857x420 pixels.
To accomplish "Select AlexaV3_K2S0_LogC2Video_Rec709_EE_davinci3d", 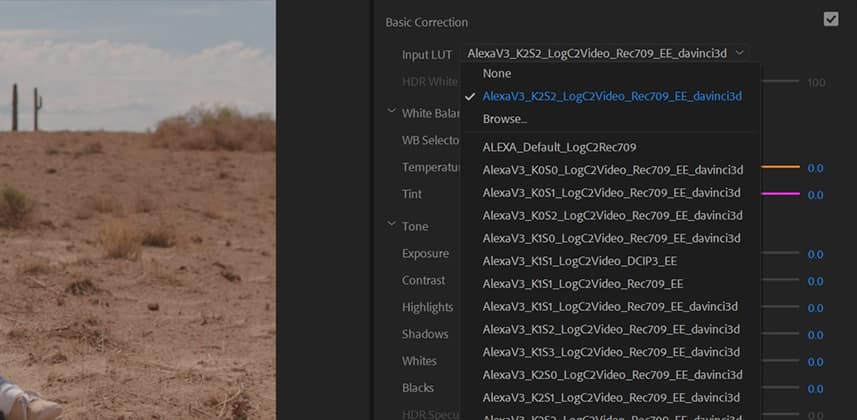I will [x=611, y=375].
